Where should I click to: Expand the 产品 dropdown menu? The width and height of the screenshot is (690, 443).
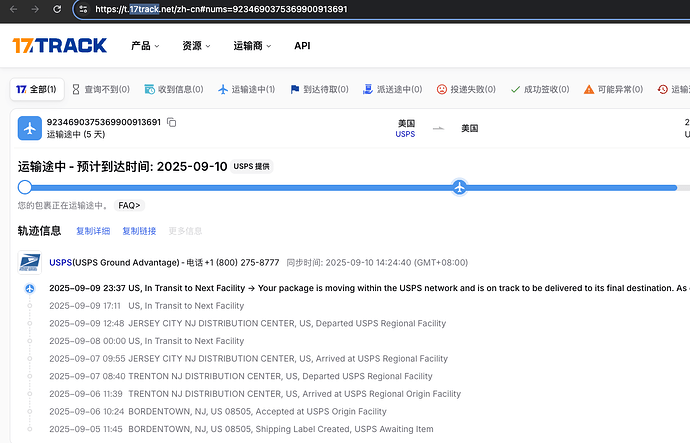click(145, 46)
